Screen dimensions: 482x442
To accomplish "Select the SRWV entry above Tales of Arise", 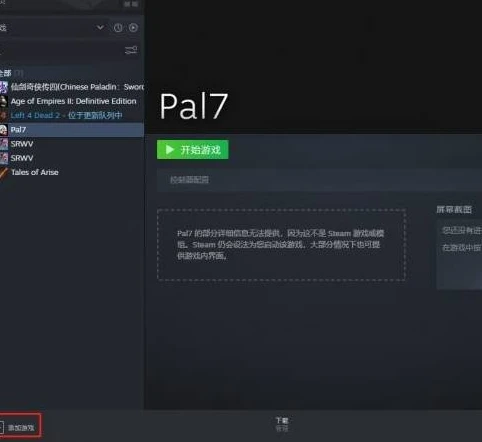I will click(72, 158).
